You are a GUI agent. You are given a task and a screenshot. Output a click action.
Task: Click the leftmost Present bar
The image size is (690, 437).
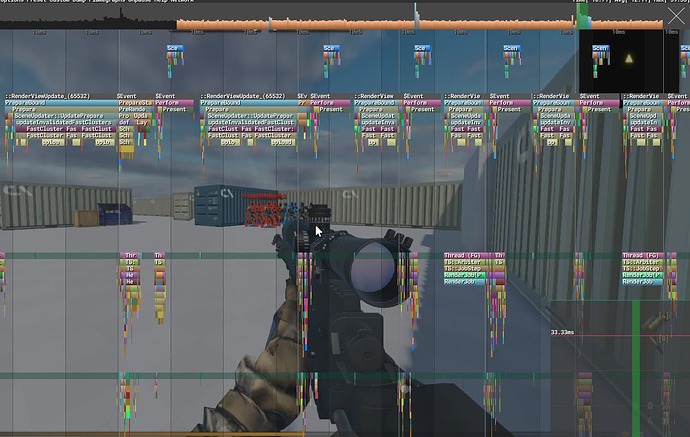pyautogui.click(x=175, y=109)
